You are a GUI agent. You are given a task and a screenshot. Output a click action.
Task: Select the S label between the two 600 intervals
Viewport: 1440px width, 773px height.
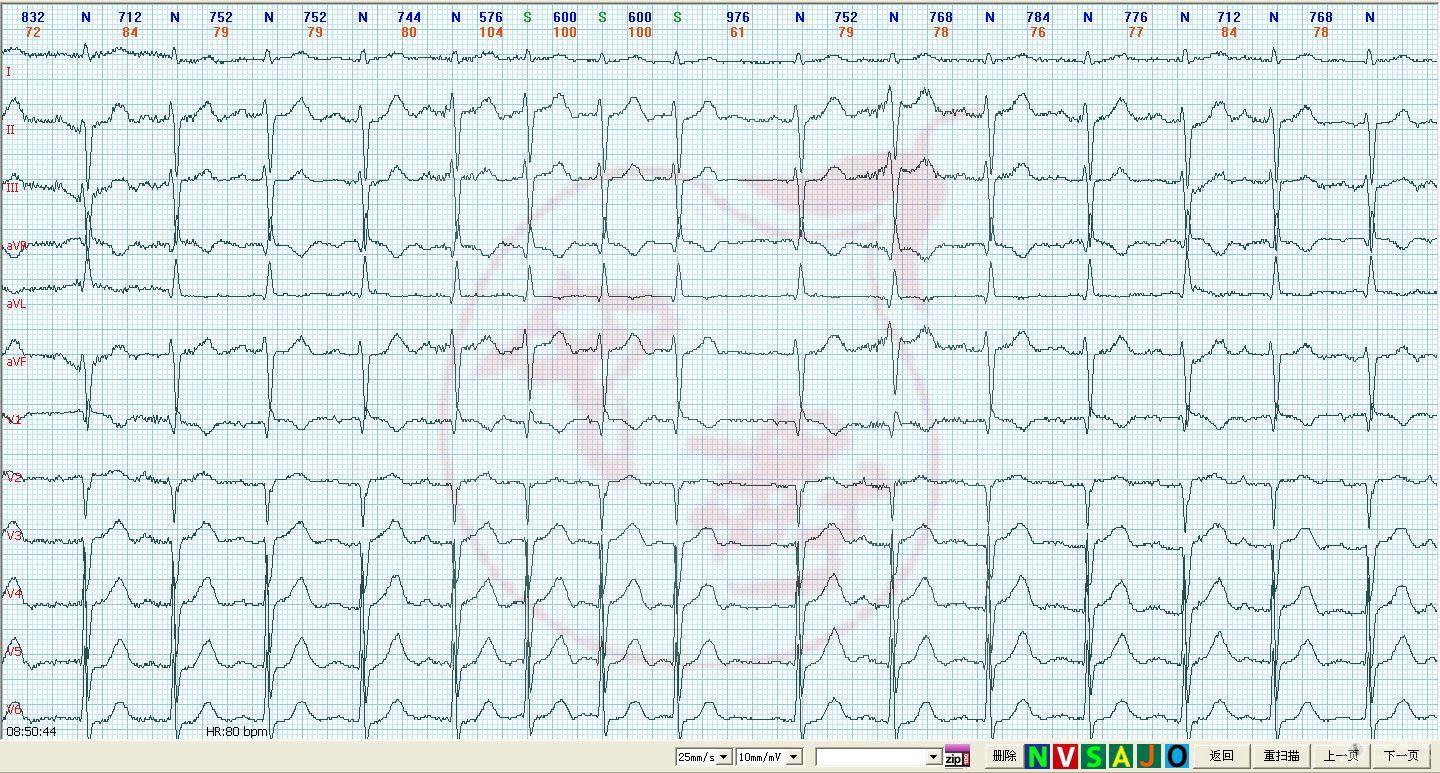pos(602,17)
